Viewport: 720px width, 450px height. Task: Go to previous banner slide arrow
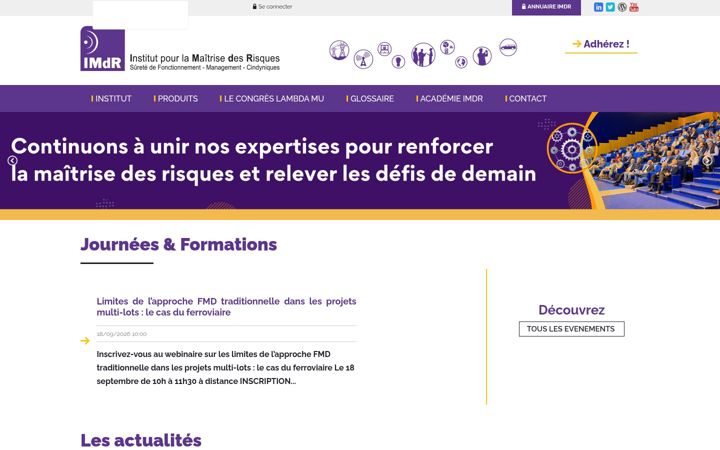[12, 160]
